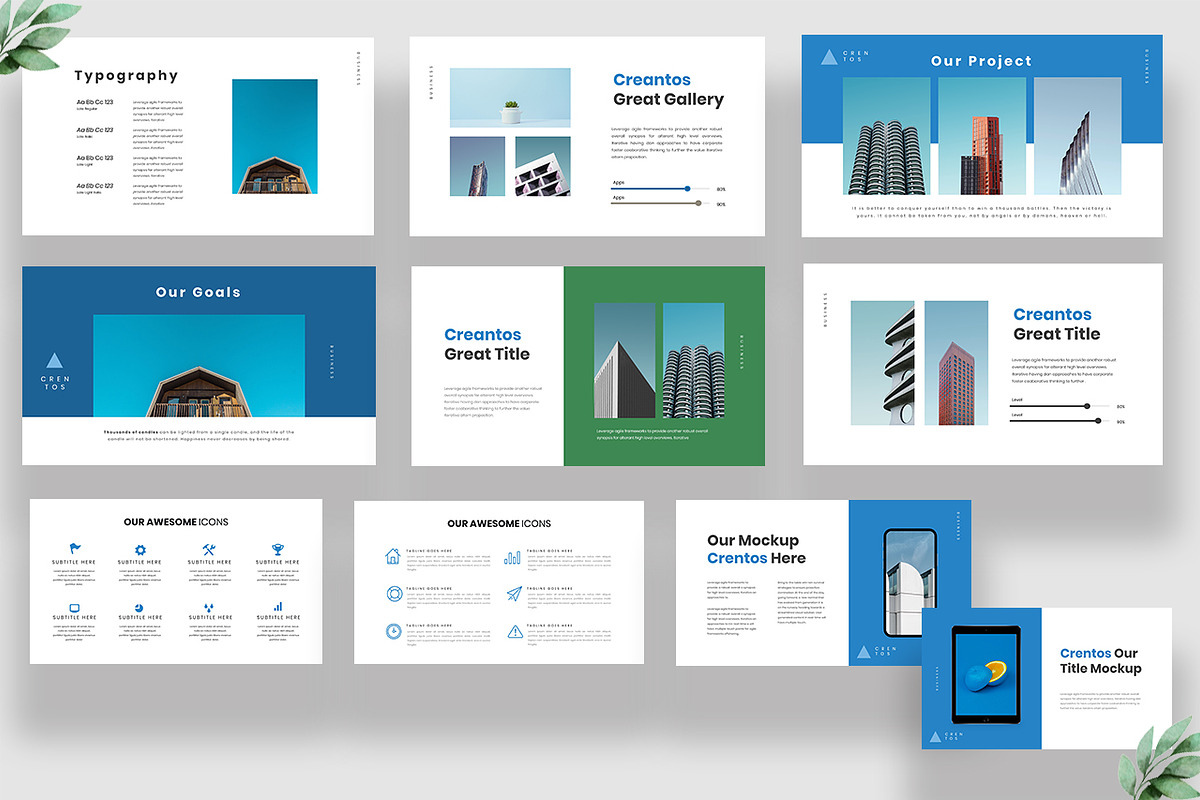
Task: Click the vertical 'Business' label on Typography slide
Action: pyautogui.click(x=357, y=68)
